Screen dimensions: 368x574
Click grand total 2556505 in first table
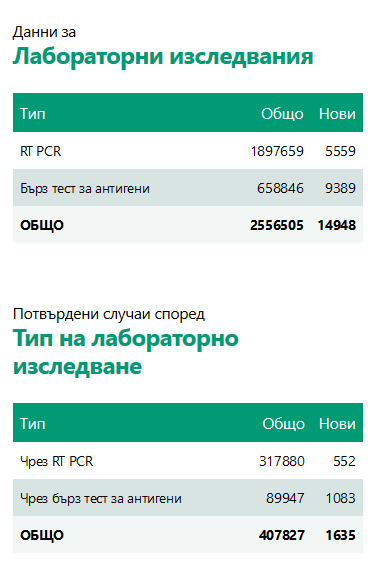(x=277, y=225)
